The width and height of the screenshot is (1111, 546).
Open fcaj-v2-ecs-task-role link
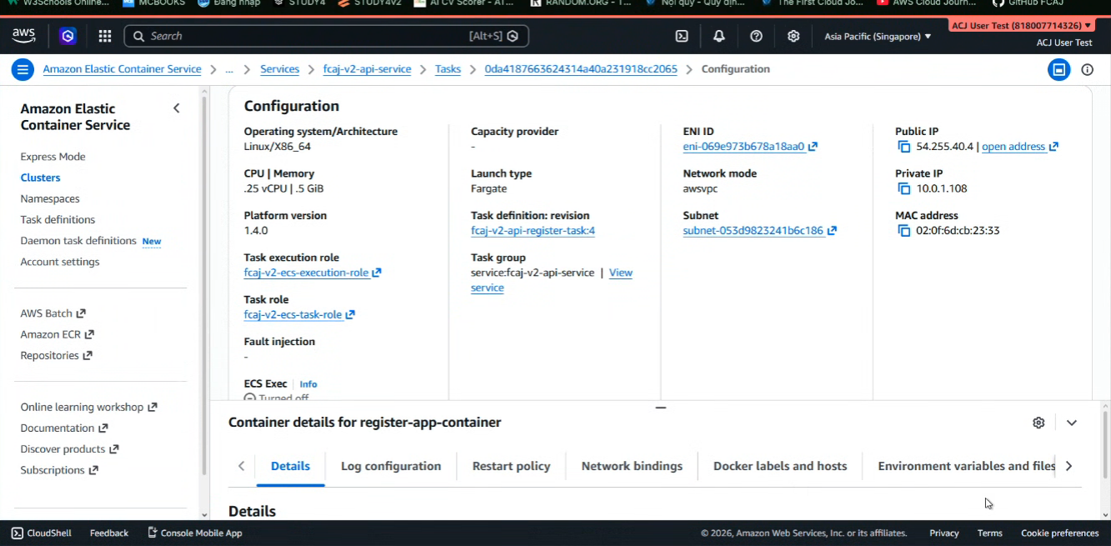tap(299, 314)
